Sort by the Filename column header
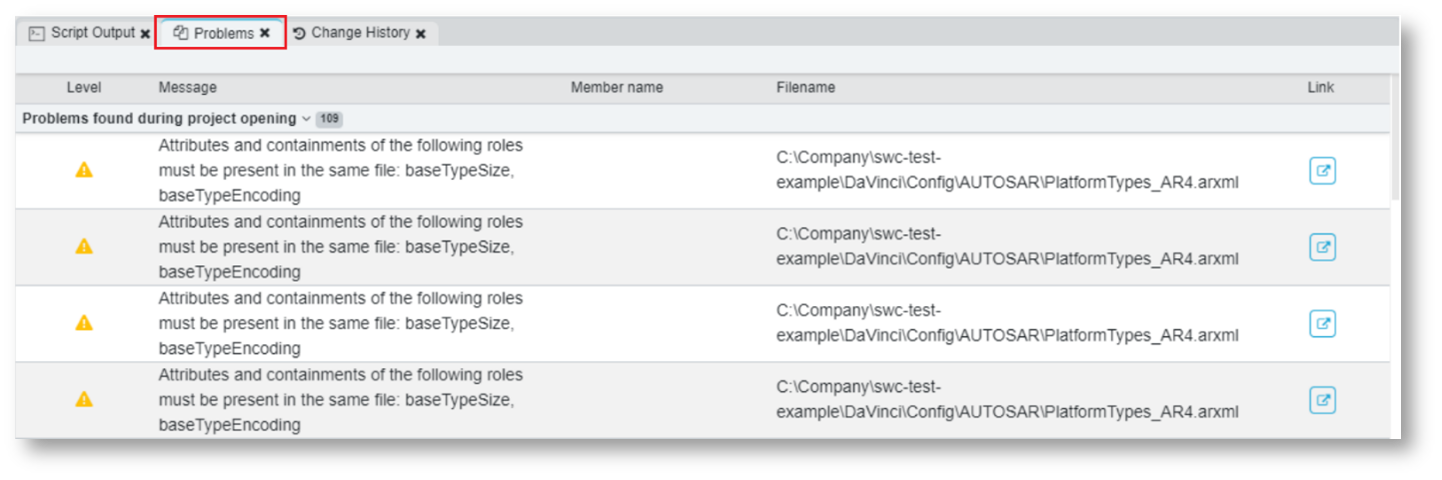Screen dimensions: 1442x480 point(806,88)
